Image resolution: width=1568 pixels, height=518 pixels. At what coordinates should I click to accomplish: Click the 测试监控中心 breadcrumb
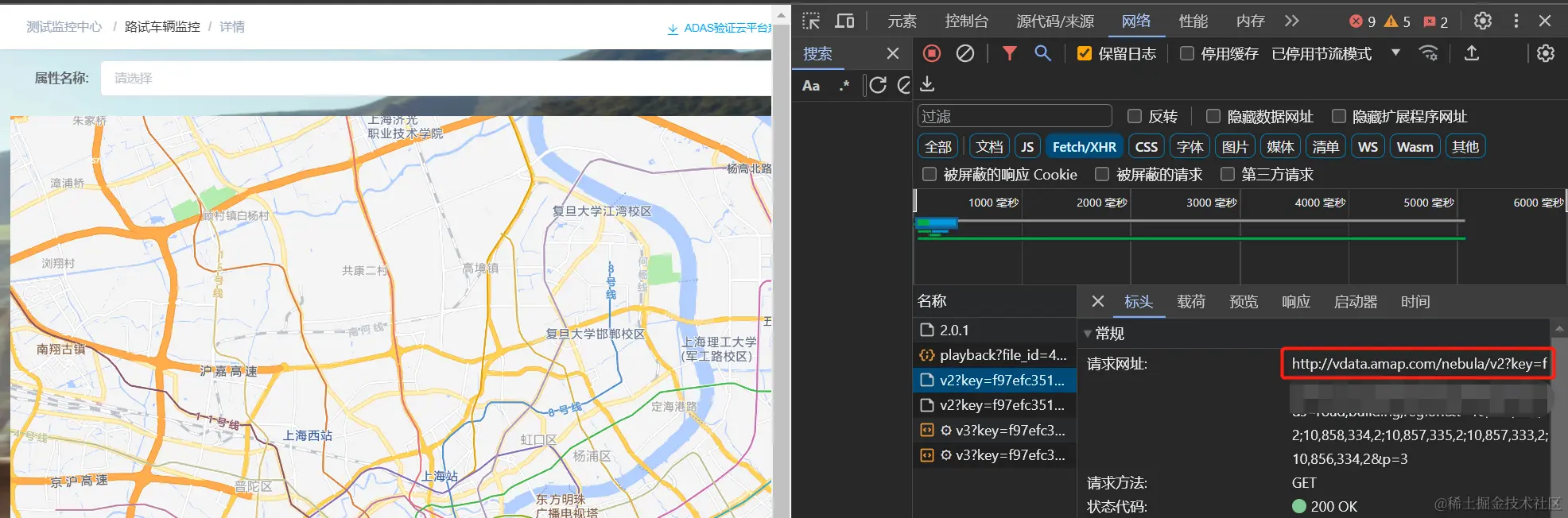pyautogui.click(x=64, y=27)
